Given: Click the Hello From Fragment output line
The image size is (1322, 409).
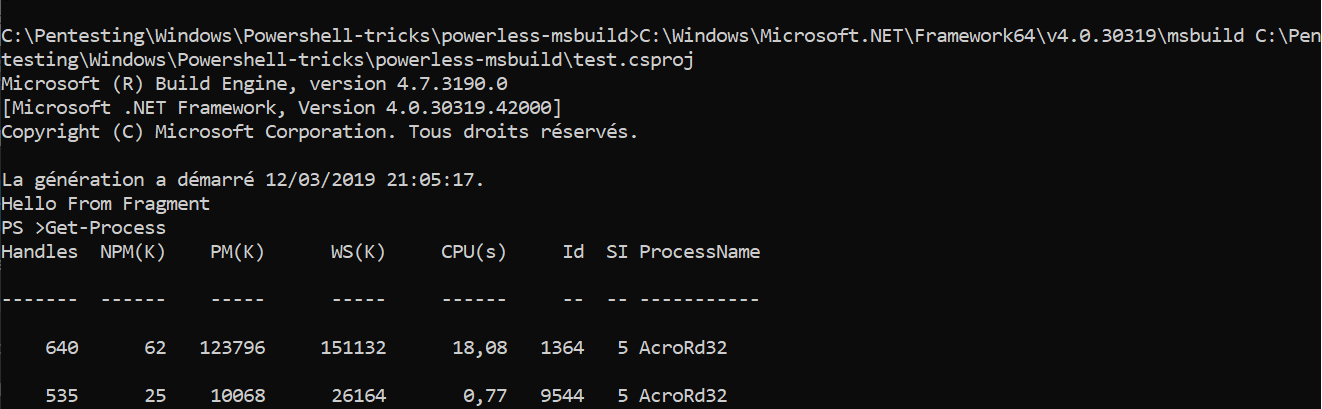Looking at the screenshot, I should (106, 204).
